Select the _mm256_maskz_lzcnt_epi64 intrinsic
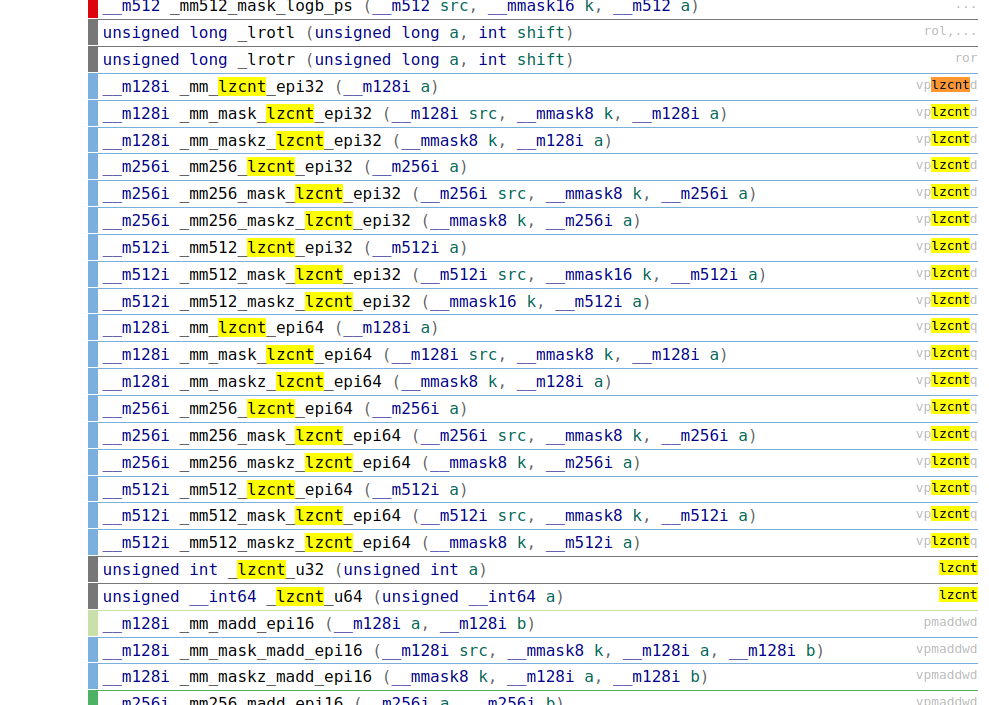 pyautogui.click(x=533, y=463)
